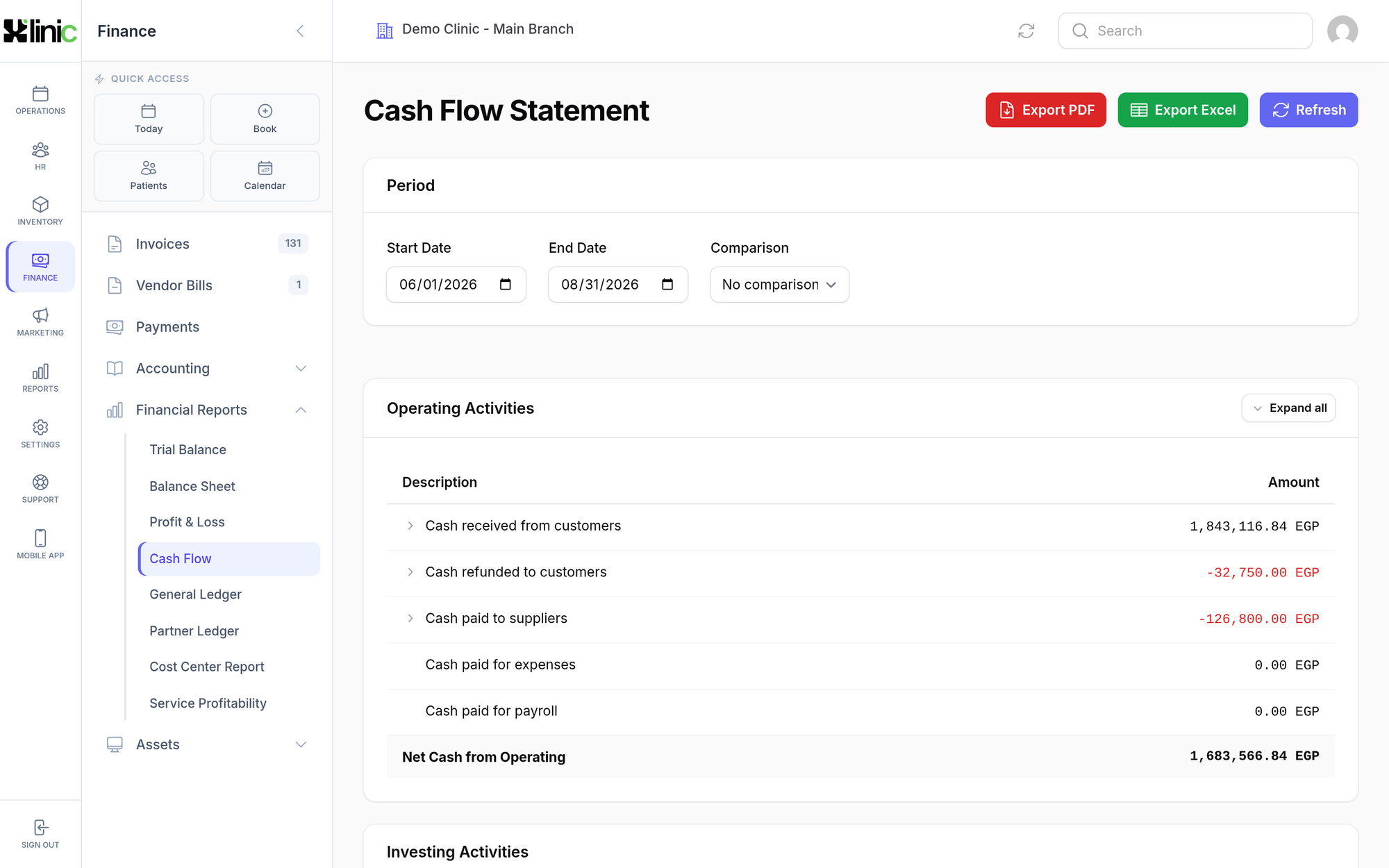Image resolution: width=1389 pixels, height=868 pixels.
Task: Click the Xlinic logo
Action: coord(40,31)
